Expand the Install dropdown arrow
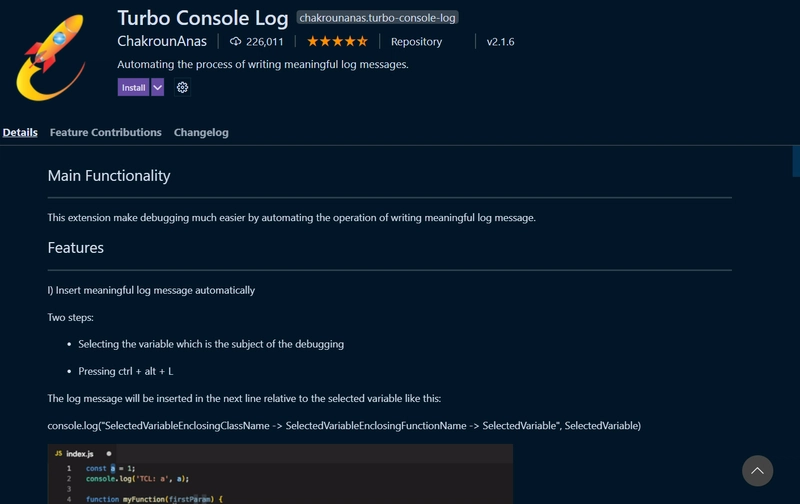The height and width of the screenshot is (504, 800). pos(158,87)
